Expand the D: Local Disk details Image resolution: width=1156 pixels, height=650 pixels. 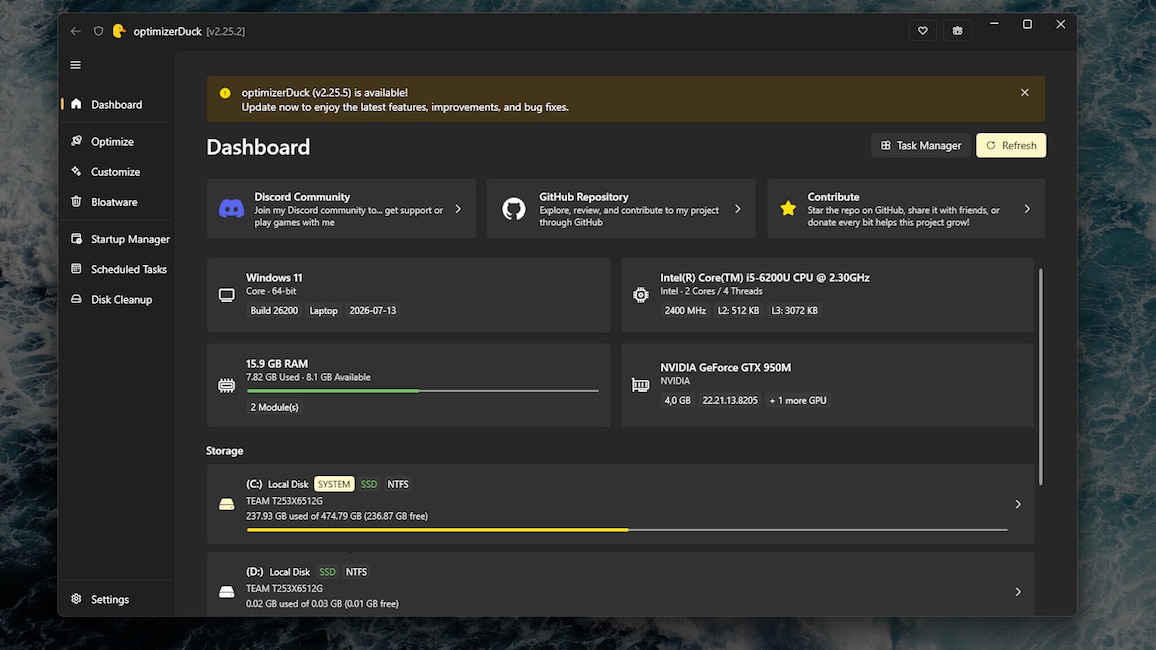(x=1018, y=592)
